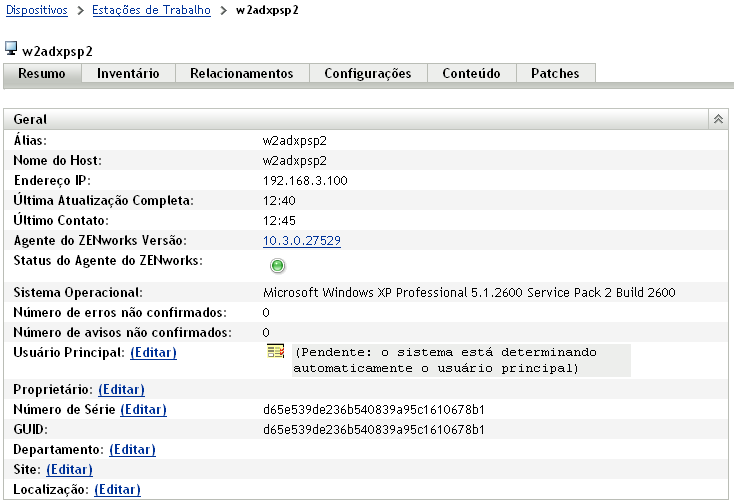The width and height of the screenshot is (734, 502).
Task: Edit the Usuário Principal field
Action: tap(154, 353)
